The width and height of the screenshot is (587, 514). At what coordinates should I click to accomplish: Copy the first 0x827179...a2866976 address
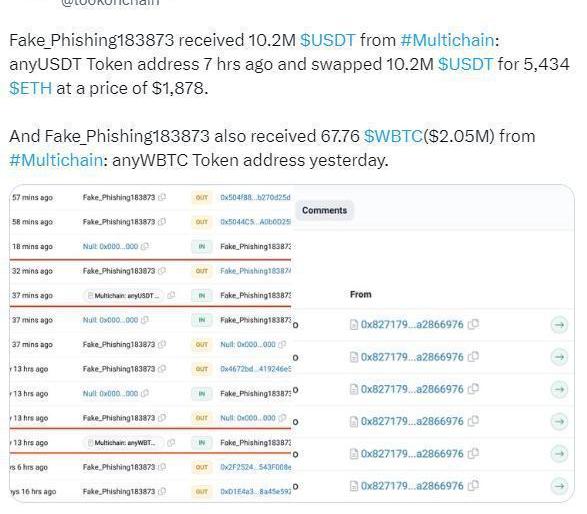pos(473,324)
